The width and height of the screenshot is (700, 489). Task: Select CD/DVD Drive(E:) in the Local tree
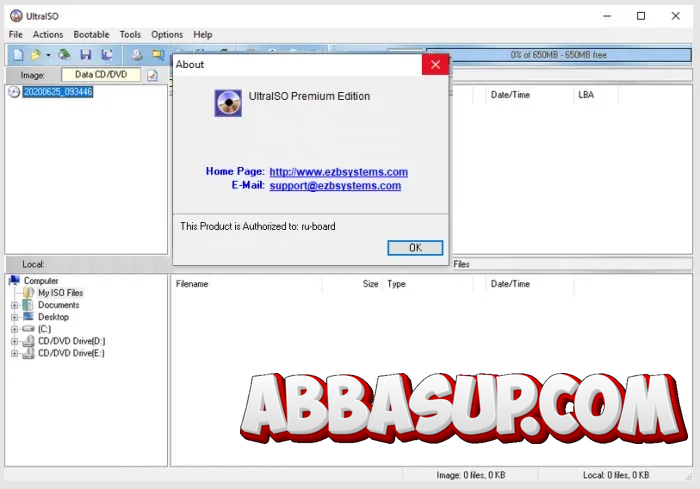tap(71, 353)
